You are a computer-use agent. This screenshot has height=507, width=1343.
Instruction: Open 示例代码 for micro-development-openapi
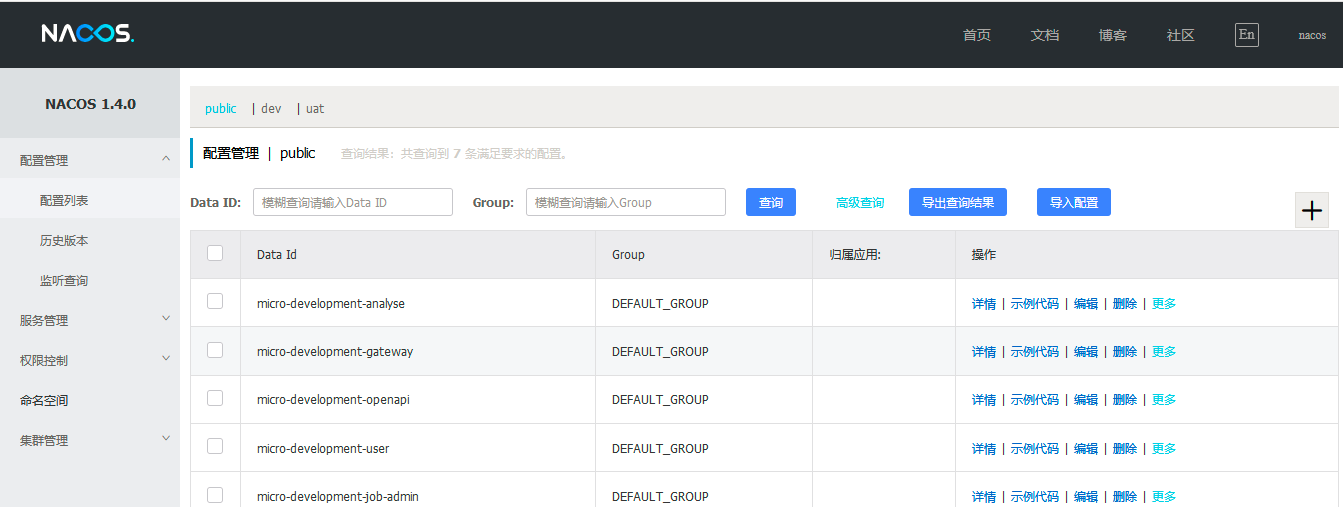(x=1035, y=399)
